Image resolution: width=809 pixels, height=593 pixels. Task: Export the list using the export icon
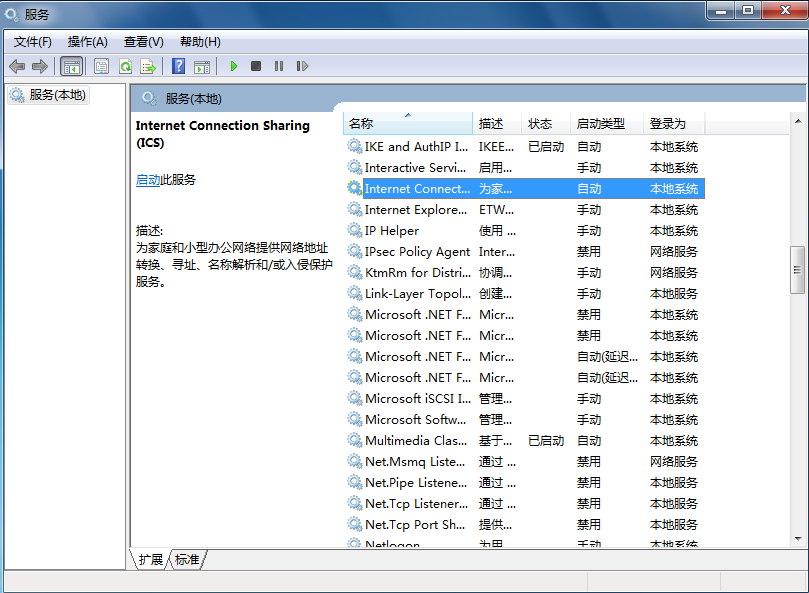[147, 66]
